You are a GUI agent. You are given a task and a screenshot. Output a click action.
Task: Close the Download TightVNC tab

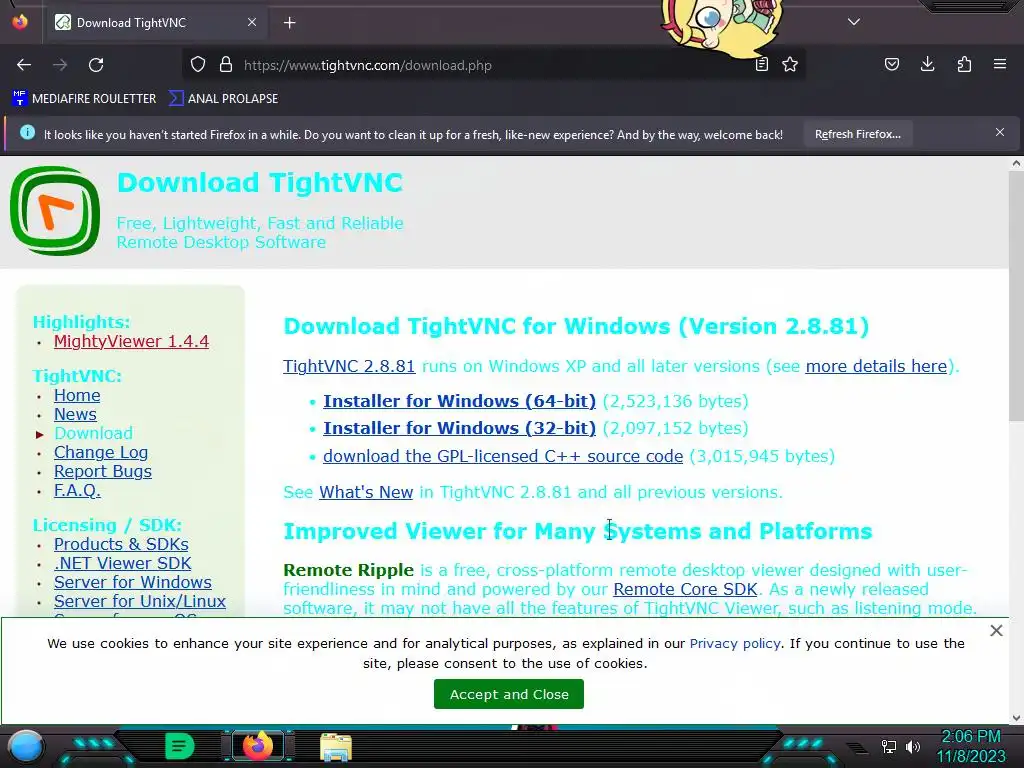click(x=252, y=22)
